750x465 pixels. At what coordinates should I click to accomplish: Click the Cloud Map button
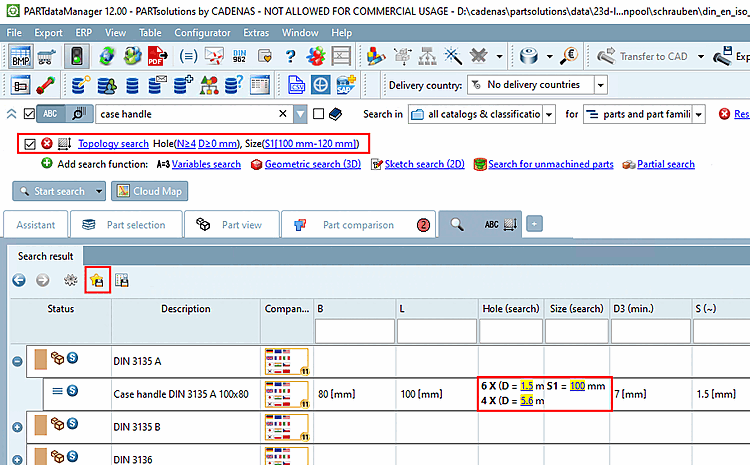tap(150, 191)
